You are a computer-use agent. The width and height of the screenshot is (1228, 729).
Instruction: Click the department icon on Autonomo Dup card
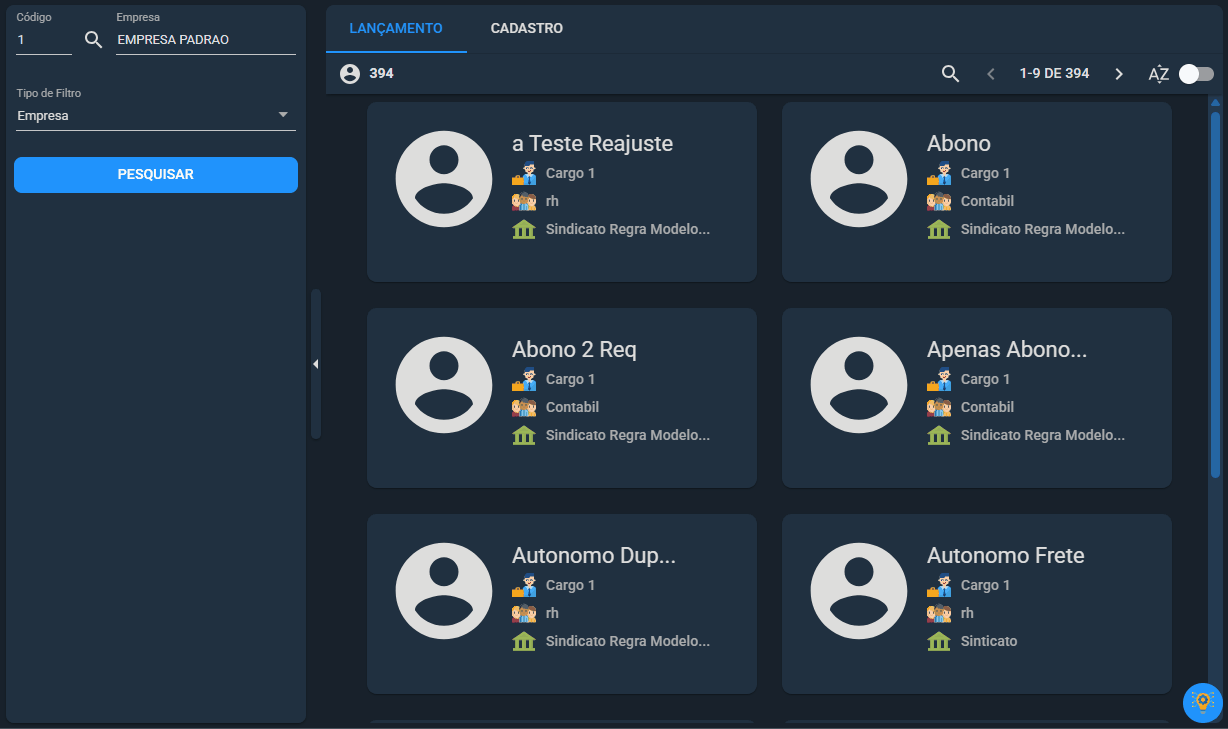524,614
